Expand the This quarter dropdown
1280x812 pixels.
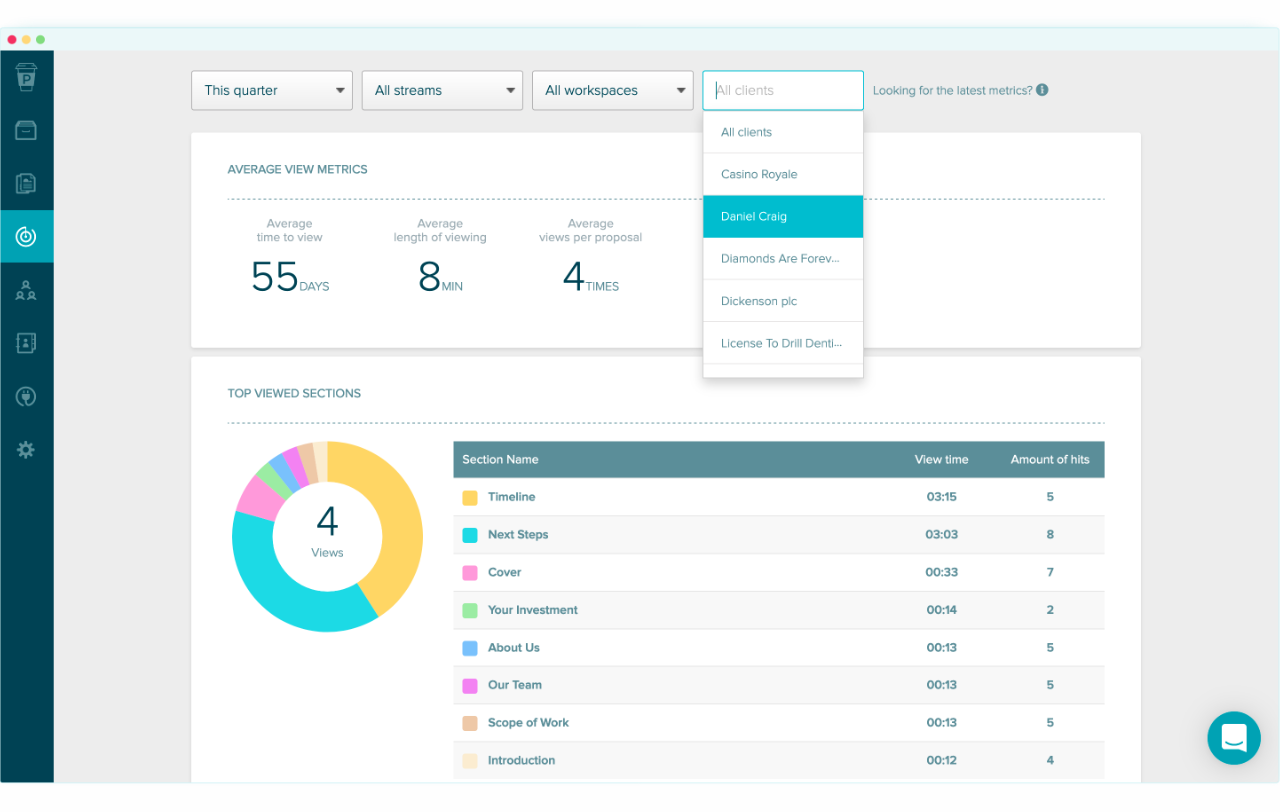tap(271, 90)
